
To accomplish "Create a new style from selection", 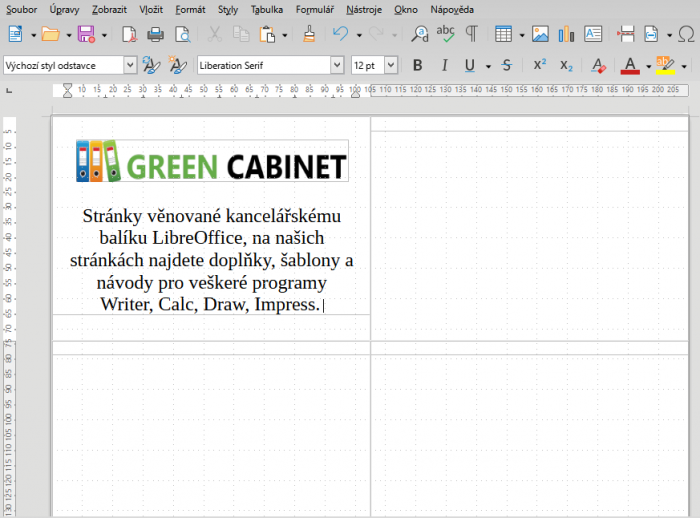I will tap(178, 66).
